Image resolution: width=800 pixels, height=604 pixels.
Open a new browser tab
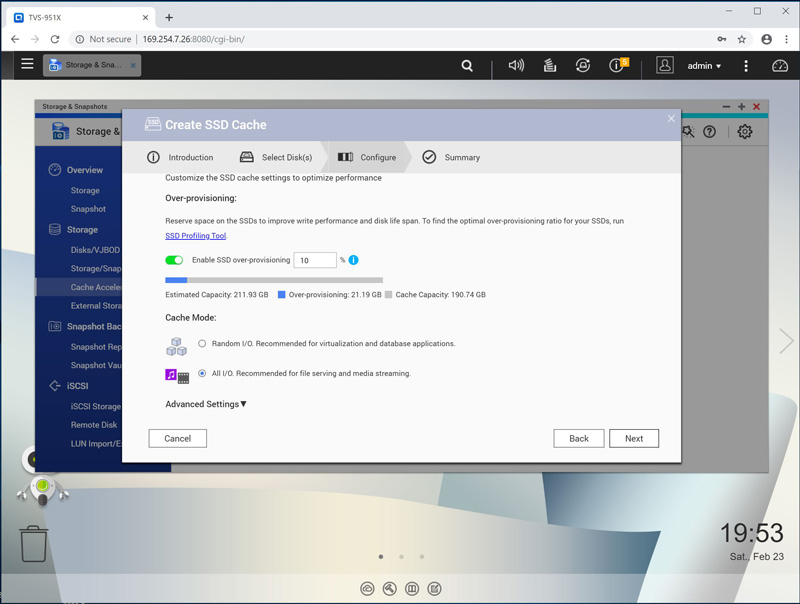click(x=169, y=17)
